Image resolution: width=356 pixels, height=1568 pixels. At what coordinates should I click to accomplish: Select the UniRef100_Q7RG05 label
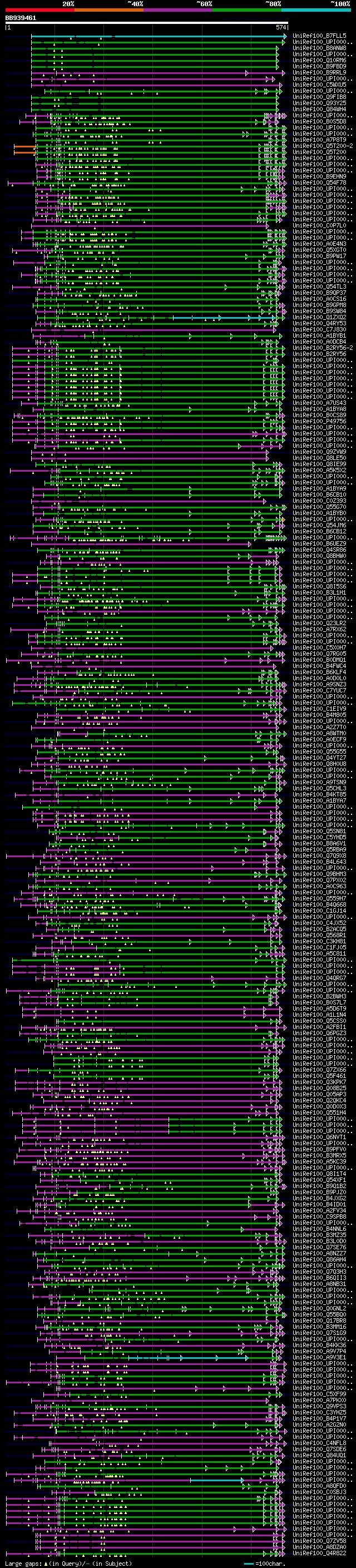pos(319,654)
